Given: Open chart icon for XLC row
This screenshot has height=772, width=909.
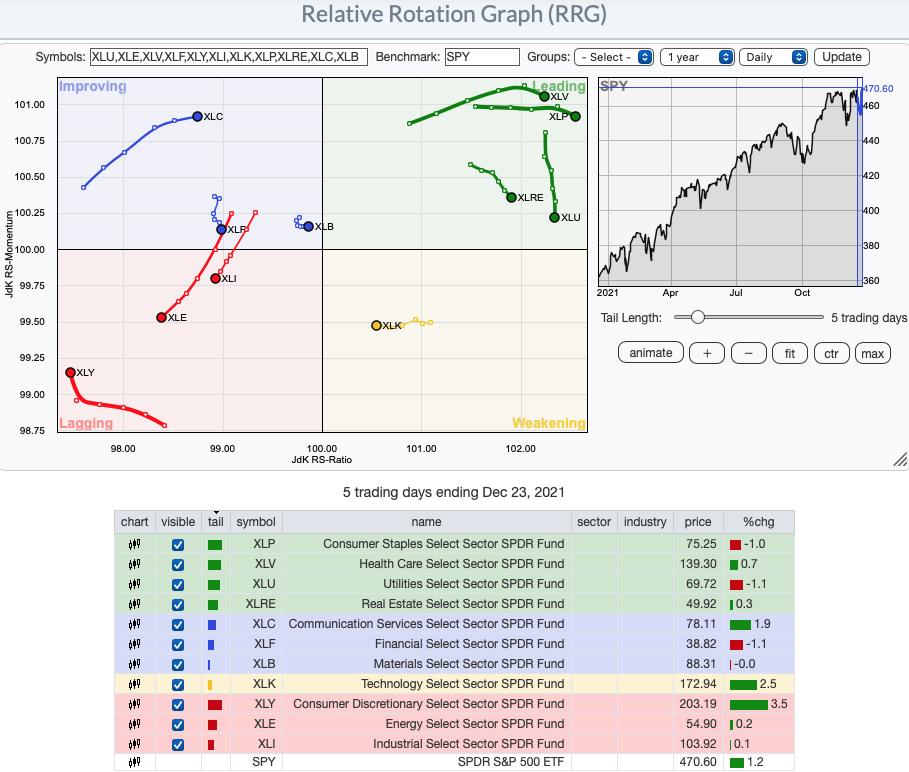Looking at the screenshot, I should tap(134, 624).
